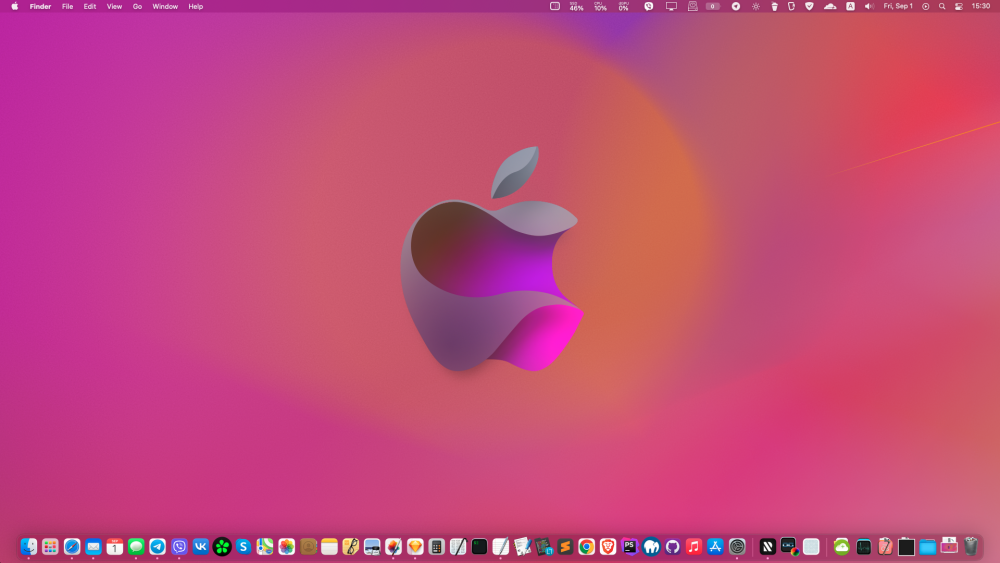Open Brave browser in the Dock
Image resolution: width=1000 pixels, height=563 pixels.
(x=608, y=546)
